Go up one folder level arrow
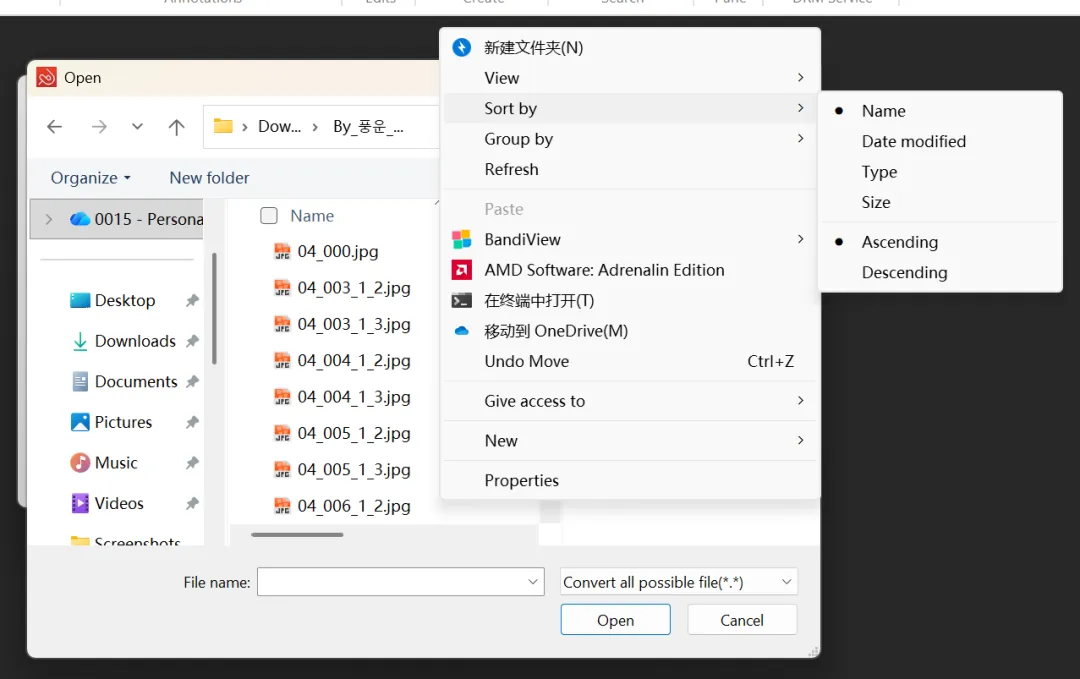 (x=176, y=127)
